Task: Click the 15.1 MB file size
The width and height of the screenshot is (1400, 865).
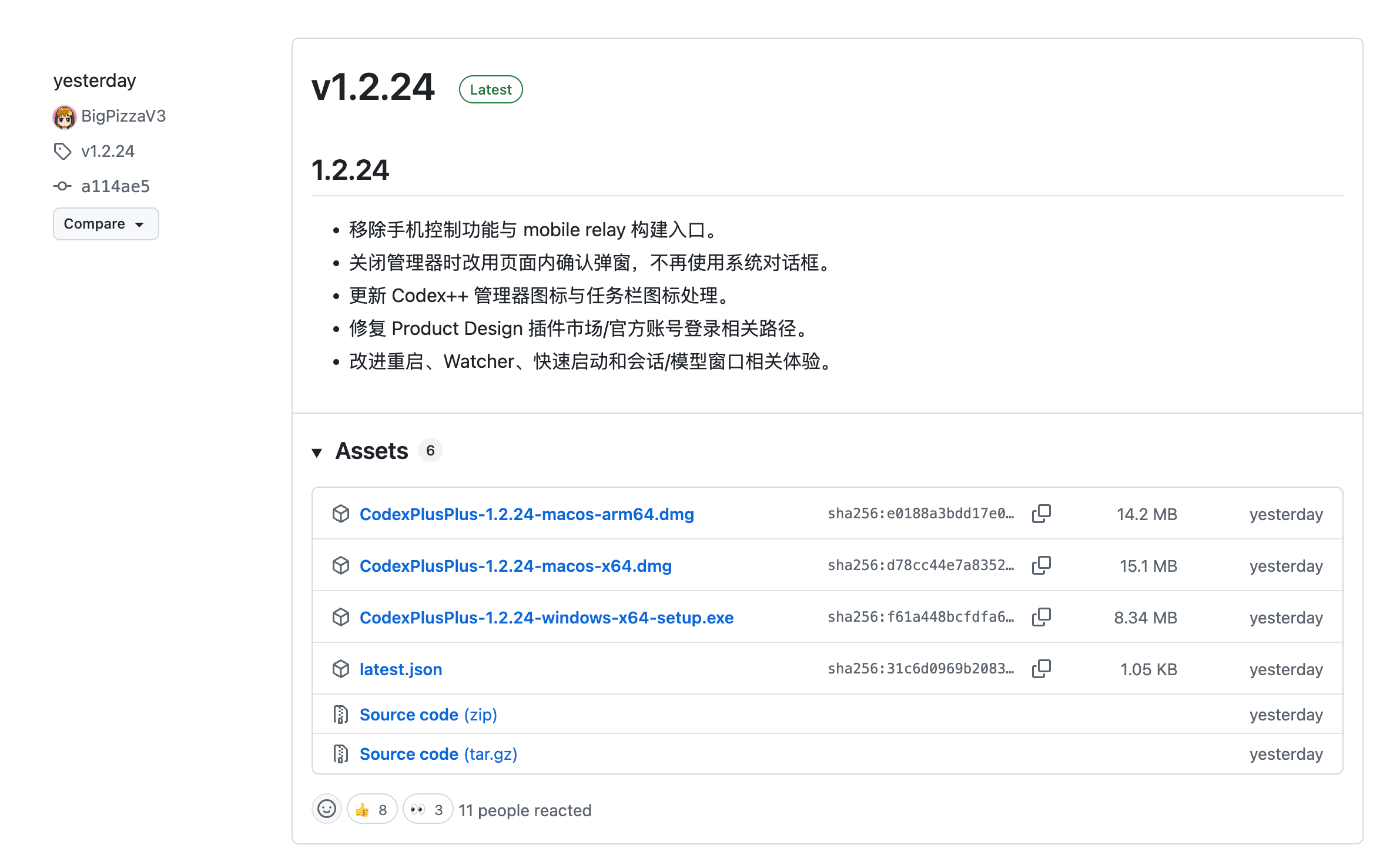Action: coord(1148,566)
